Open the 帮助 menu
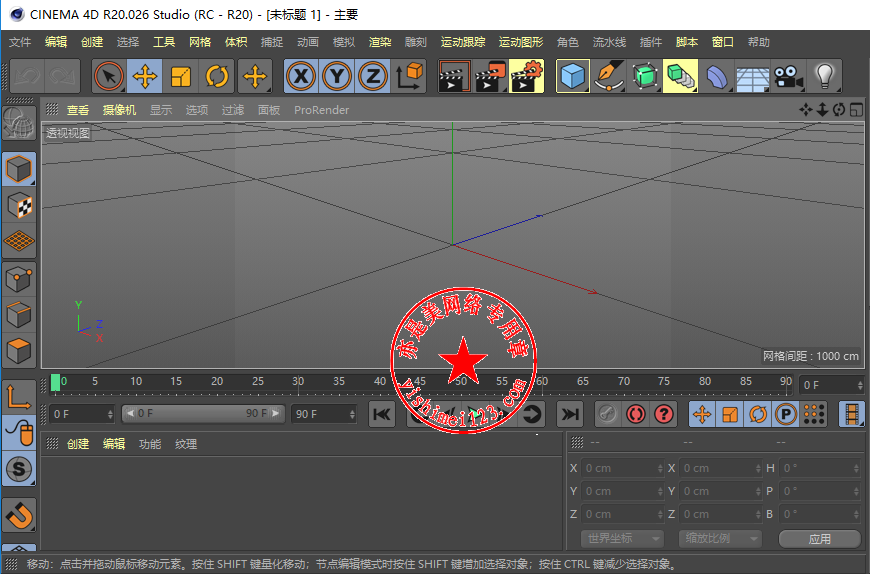Screen dimensions: 870x574 759,42
